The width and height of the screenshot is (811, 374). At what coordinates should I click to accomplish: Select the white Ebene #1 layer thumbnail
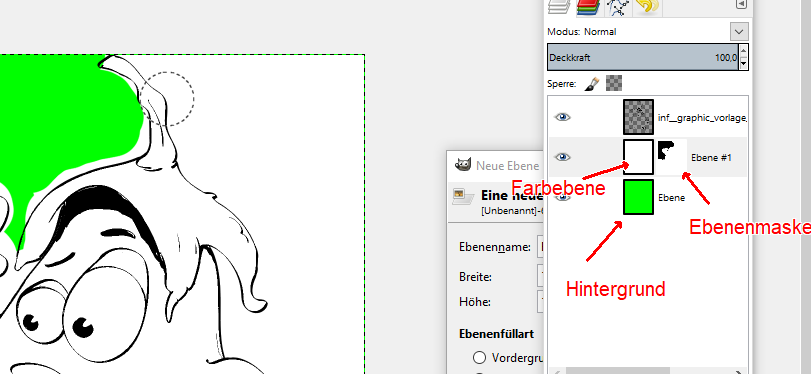[638, 157]
